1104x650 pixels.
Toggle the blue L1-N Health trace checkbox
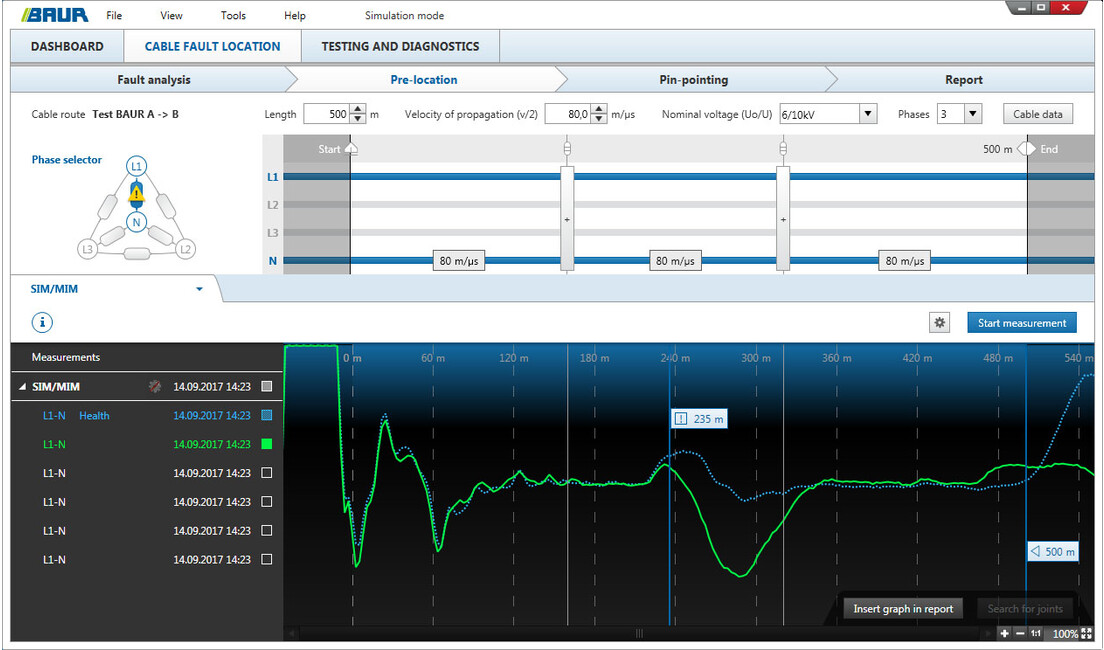(266, 415)
